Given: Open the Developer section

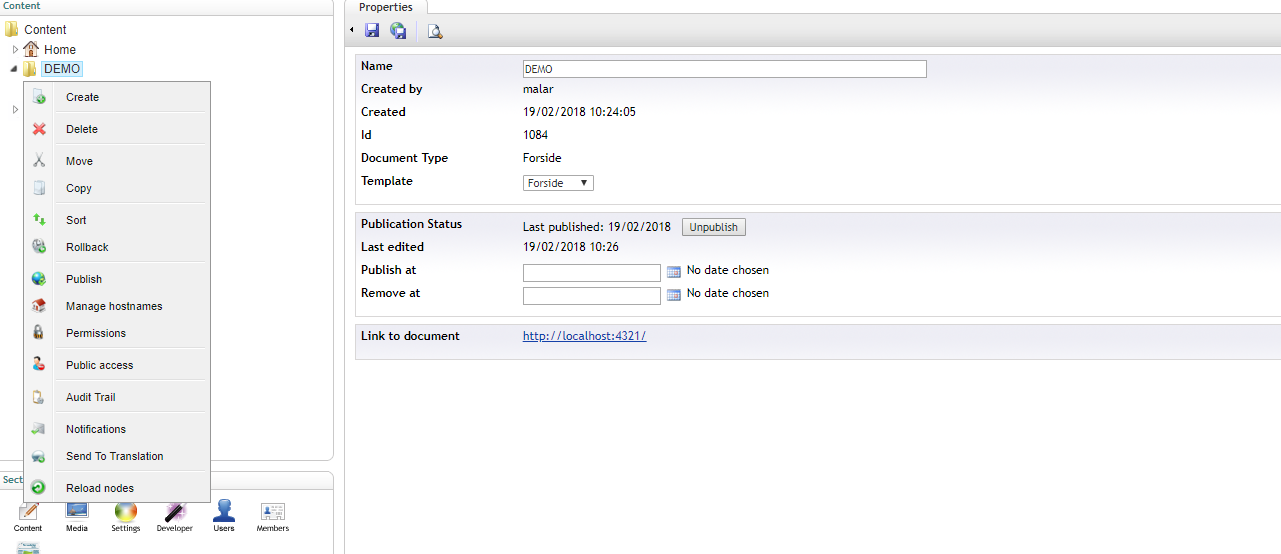Looking at the screenshot, I should click(175, 514).
